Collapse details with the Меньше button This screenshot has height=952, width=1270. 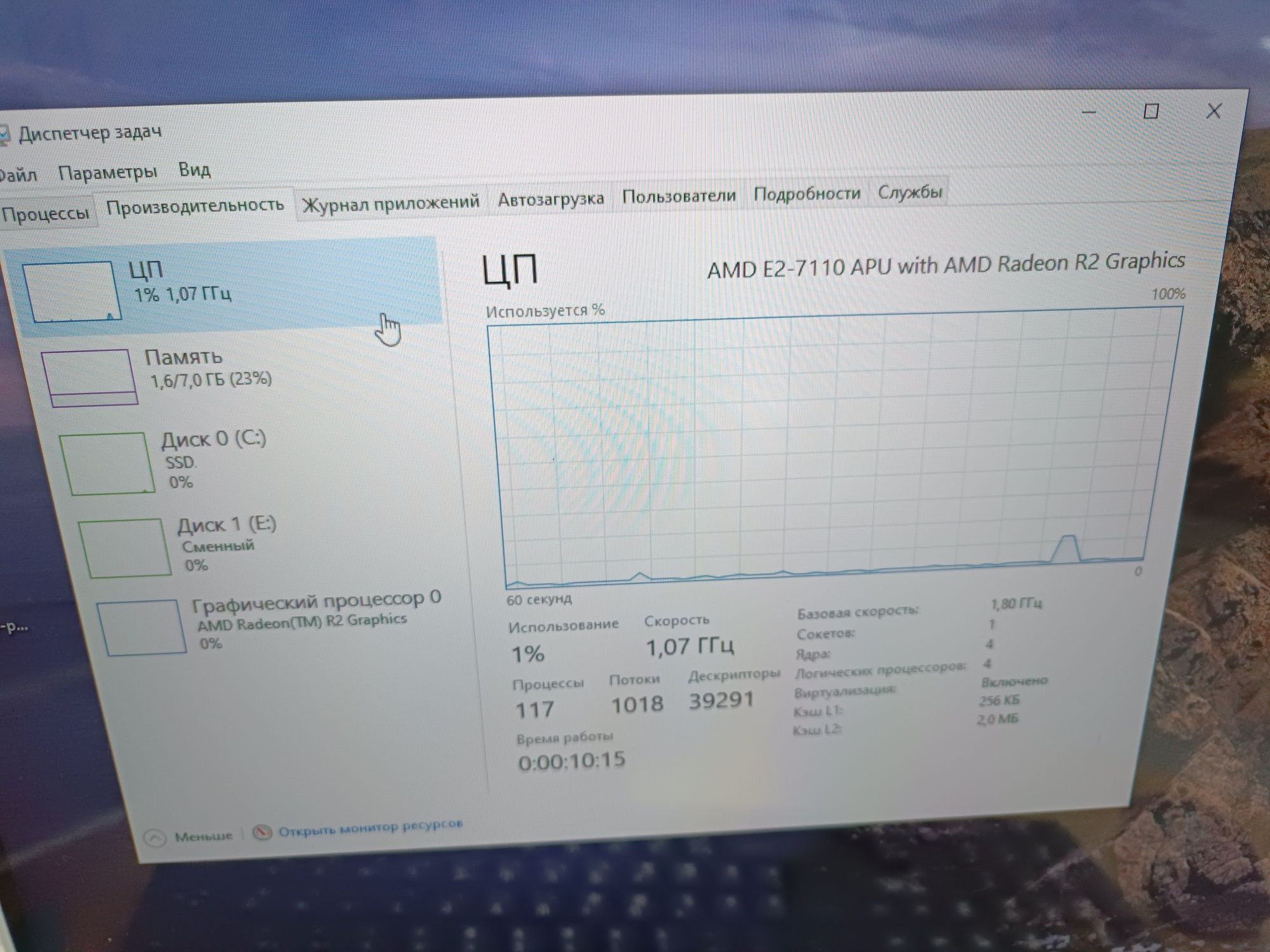tap(189, 836)
